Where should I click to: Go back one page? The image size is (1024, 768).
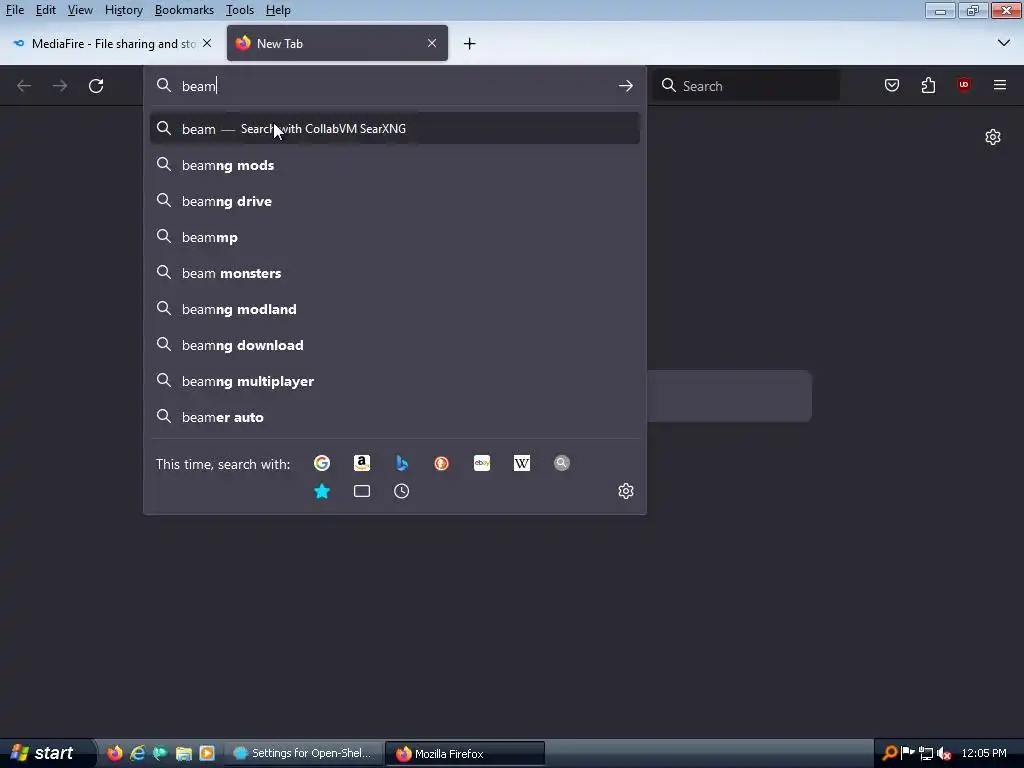pos(24,86)
